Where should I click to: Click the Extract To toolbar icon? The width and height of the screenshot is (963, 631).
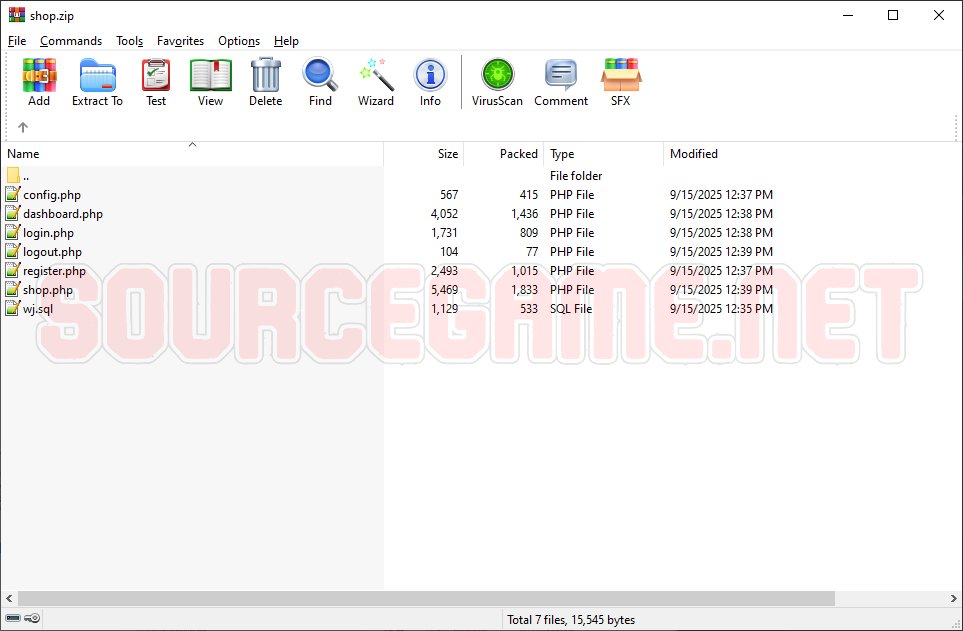coord(97,81)
